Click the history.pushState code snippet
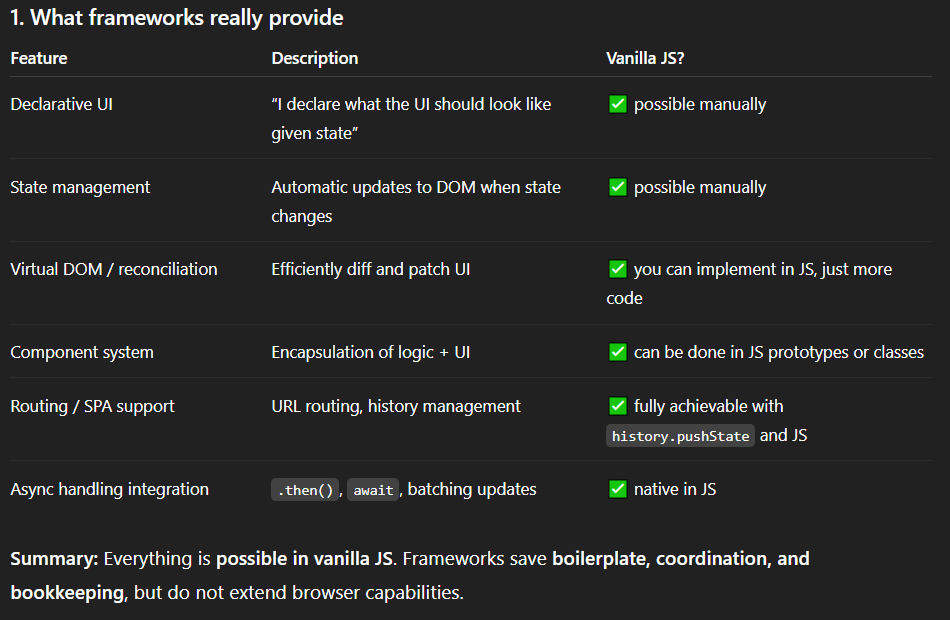Image resolution: width=950 pixels, height=620 pixels. pos(681,436)
